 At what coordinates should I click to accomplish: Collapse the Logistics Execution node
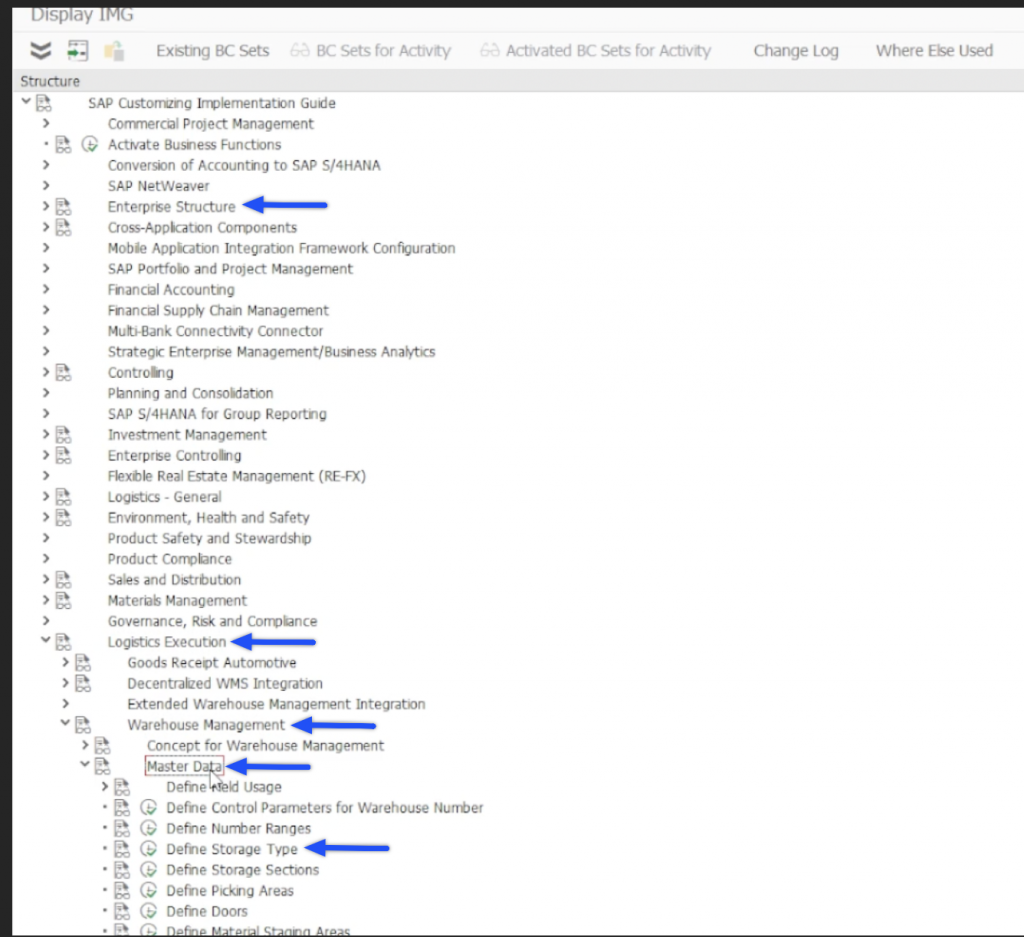click(45, 642)
